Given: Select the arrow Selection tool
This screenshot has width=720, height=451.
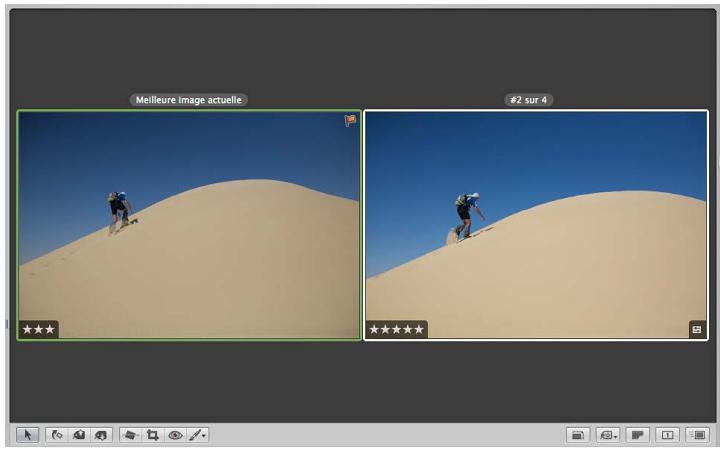Looking at the screenshot, I should [28, 434].
